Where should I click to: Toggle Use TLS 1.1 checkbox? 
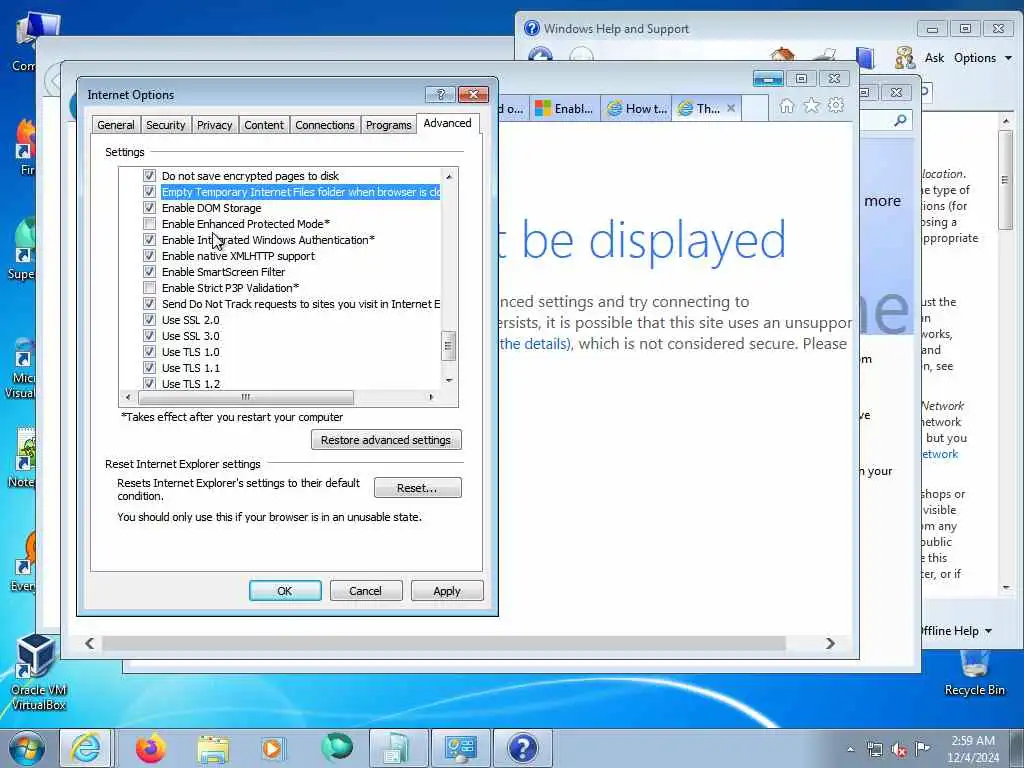150,368
